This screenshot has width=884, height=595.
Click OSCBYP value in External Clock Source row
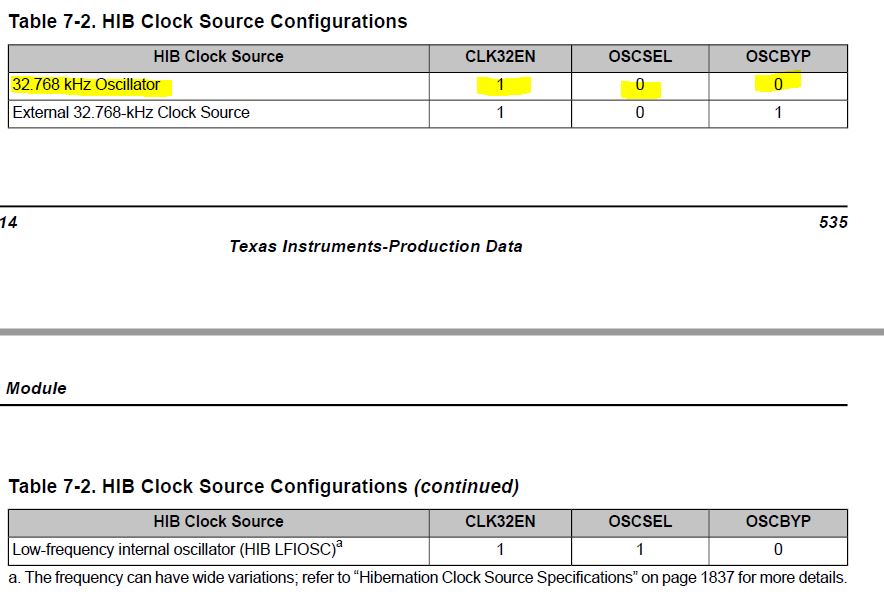(778, 113)
